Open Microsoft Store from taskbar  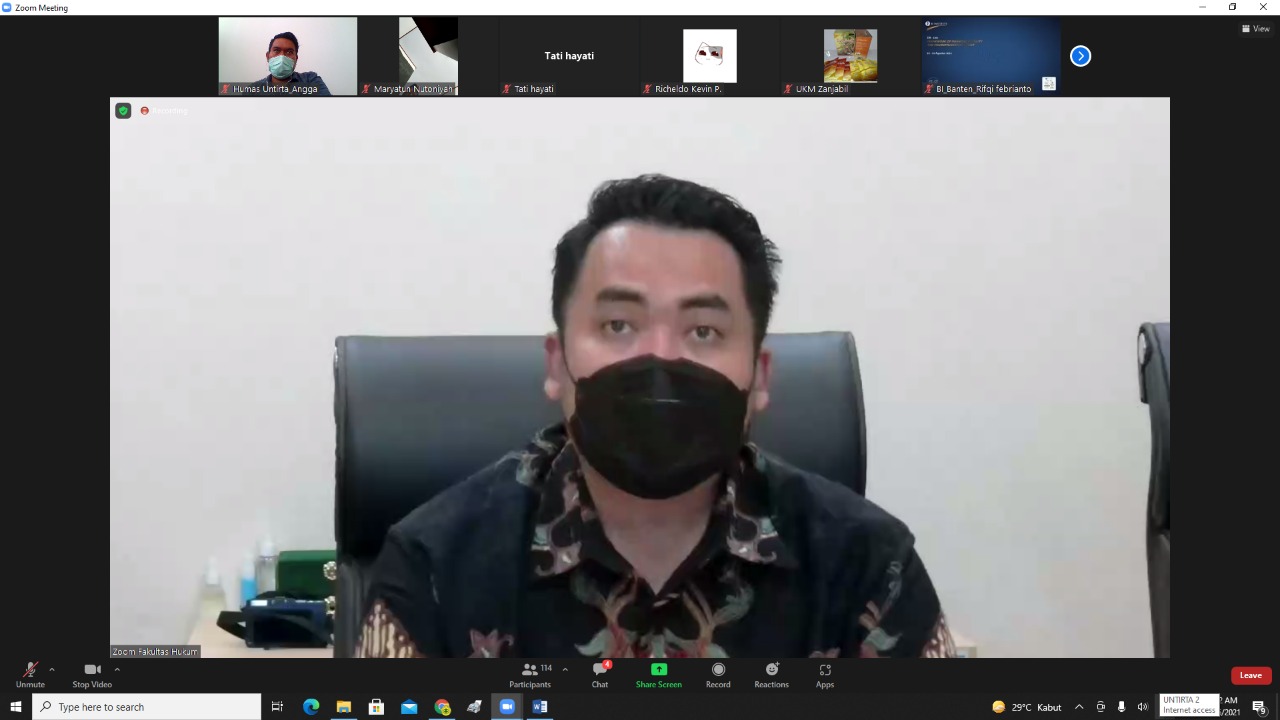pyautogui.click(x=376, y=707)
